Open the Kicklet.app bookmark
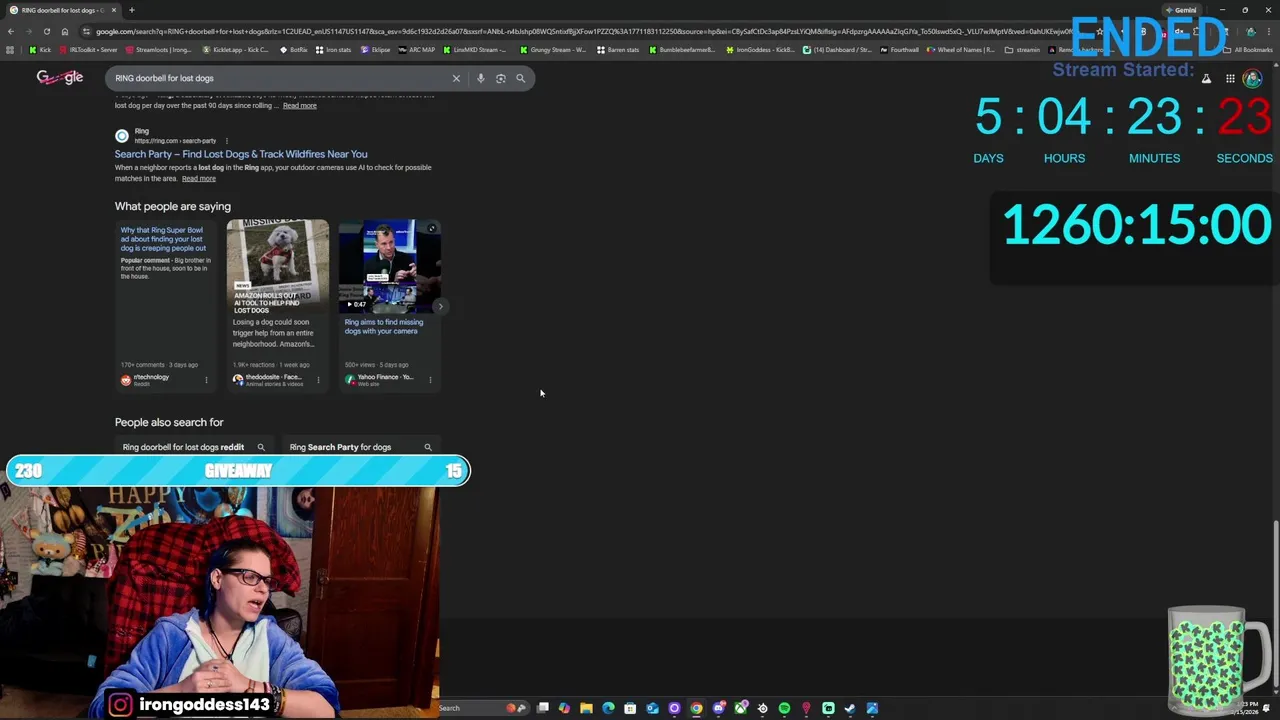1280x720 pixels. [x=236, y=49]
